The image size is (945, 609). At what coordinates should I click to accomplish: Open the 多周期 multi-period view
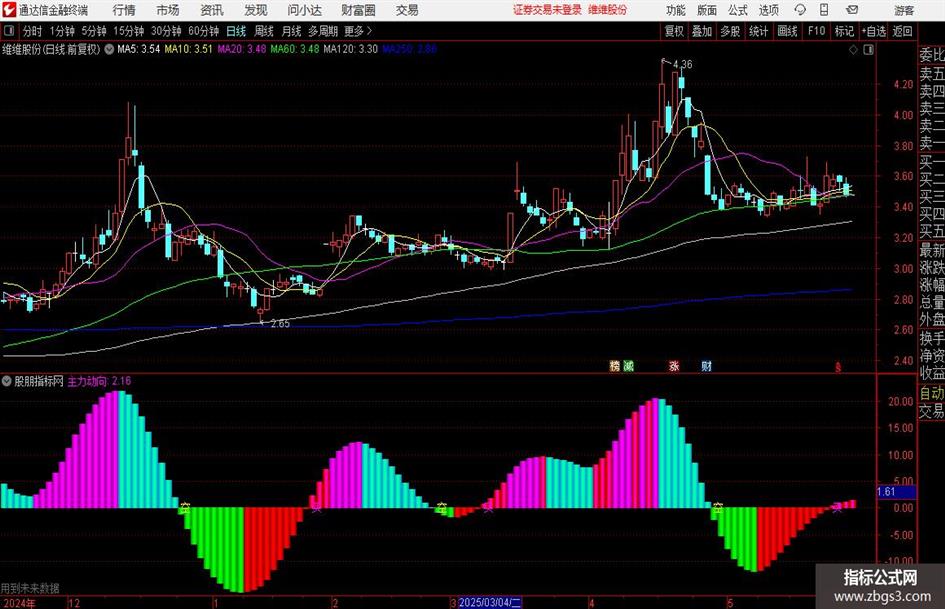[323, 31]
